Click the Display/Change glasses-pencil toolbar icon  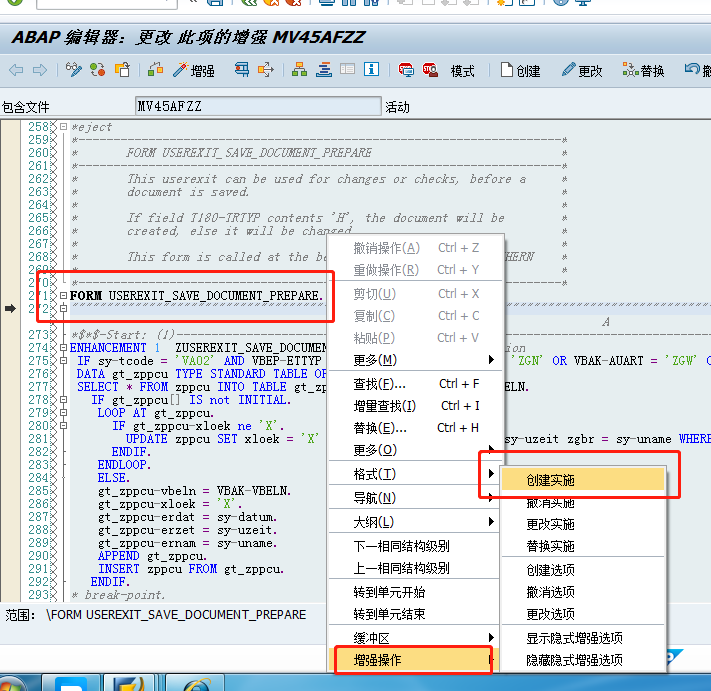pos(74,70)
